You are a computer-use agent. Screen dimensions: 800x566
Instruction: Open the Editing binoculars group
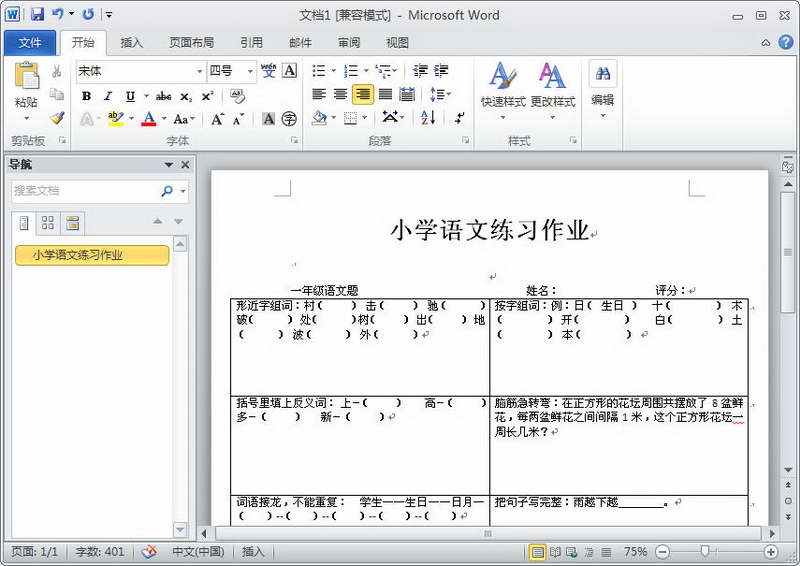[x=602, y=85]
